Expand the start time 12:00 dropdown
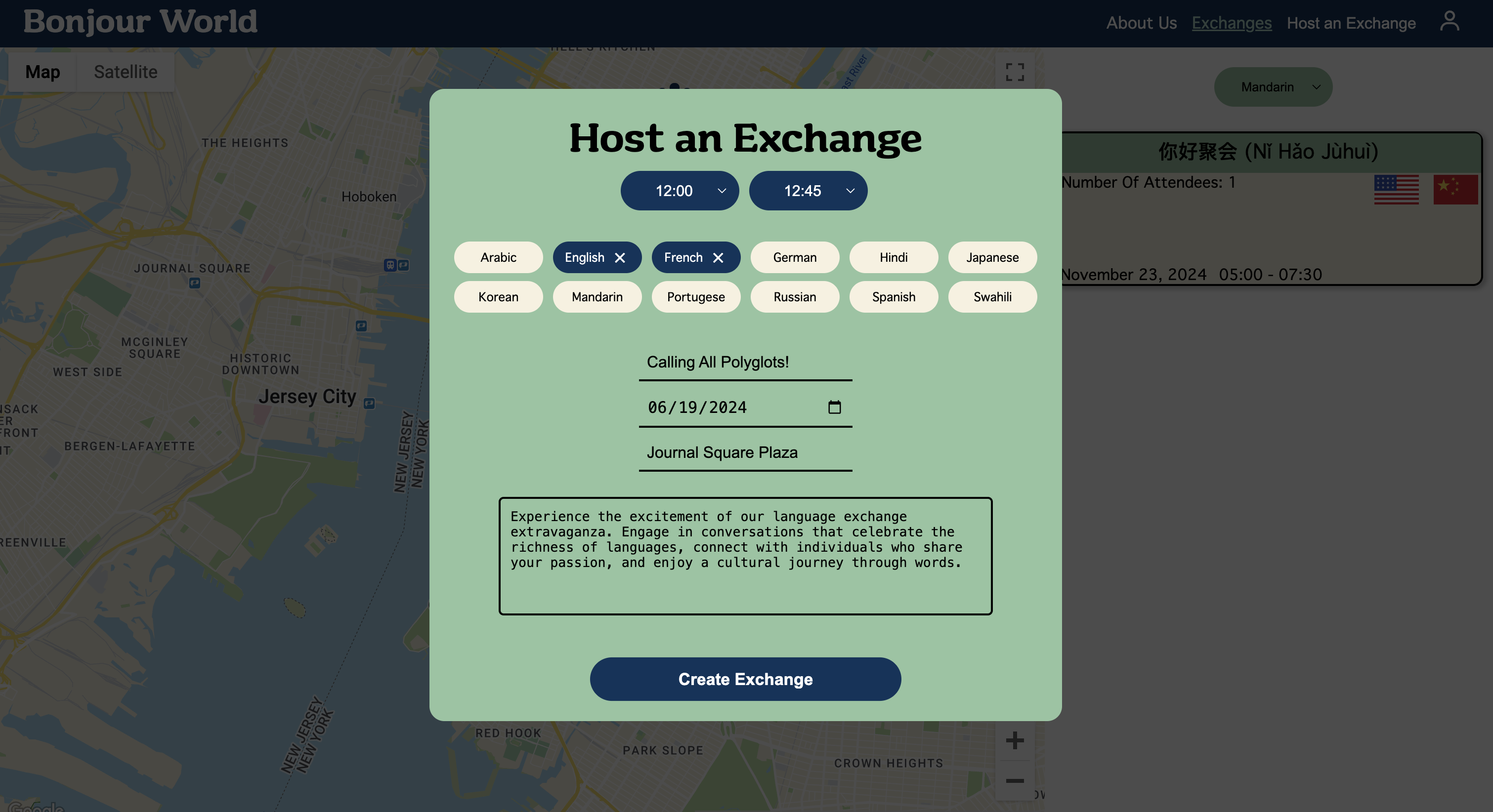The height and width of the screenshot is (812, 1493). (680, 190)
